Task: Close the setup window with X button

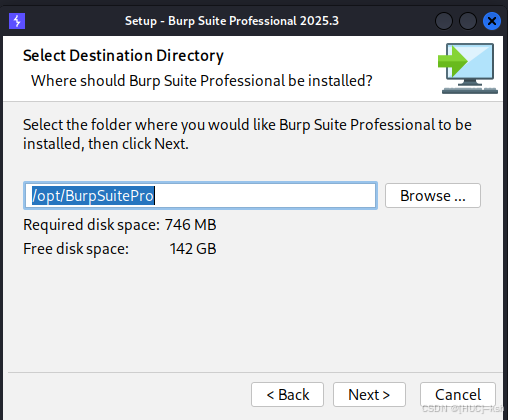Action: (x=492, y=21)
